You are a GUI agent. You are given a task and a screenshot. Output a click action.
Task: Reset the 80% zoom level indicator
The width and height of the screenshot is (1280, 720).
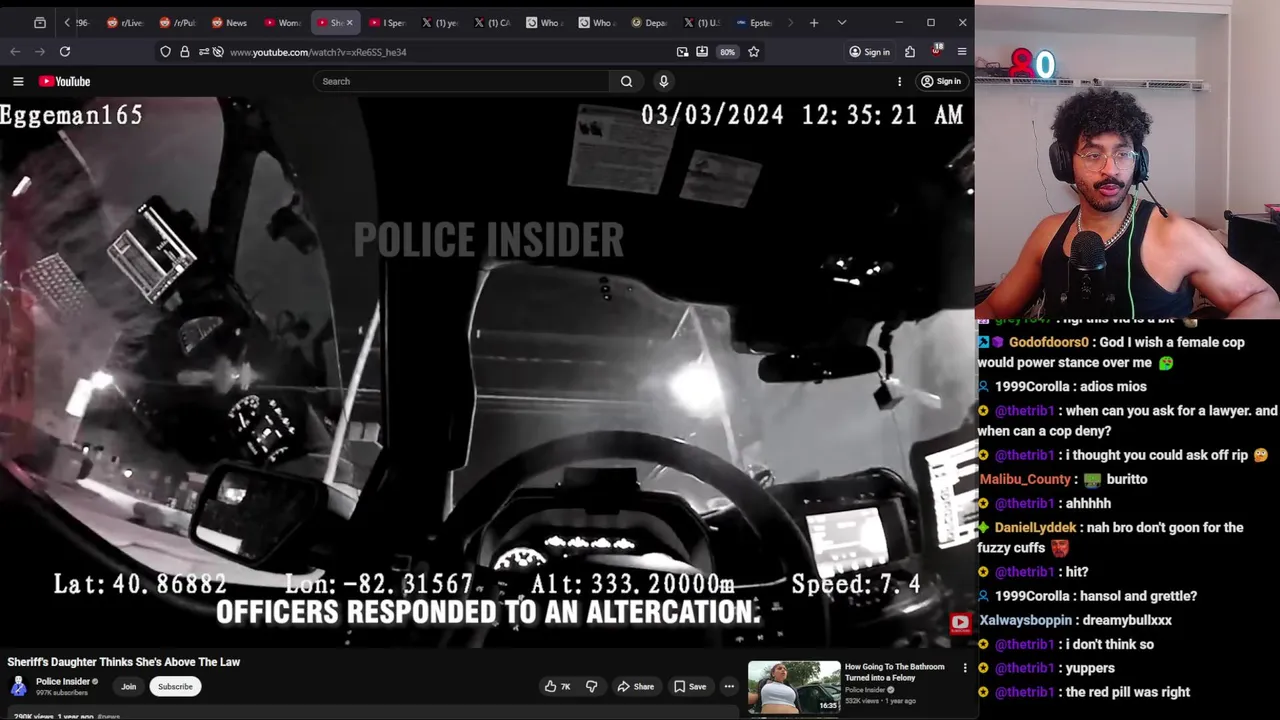[727, 52]
